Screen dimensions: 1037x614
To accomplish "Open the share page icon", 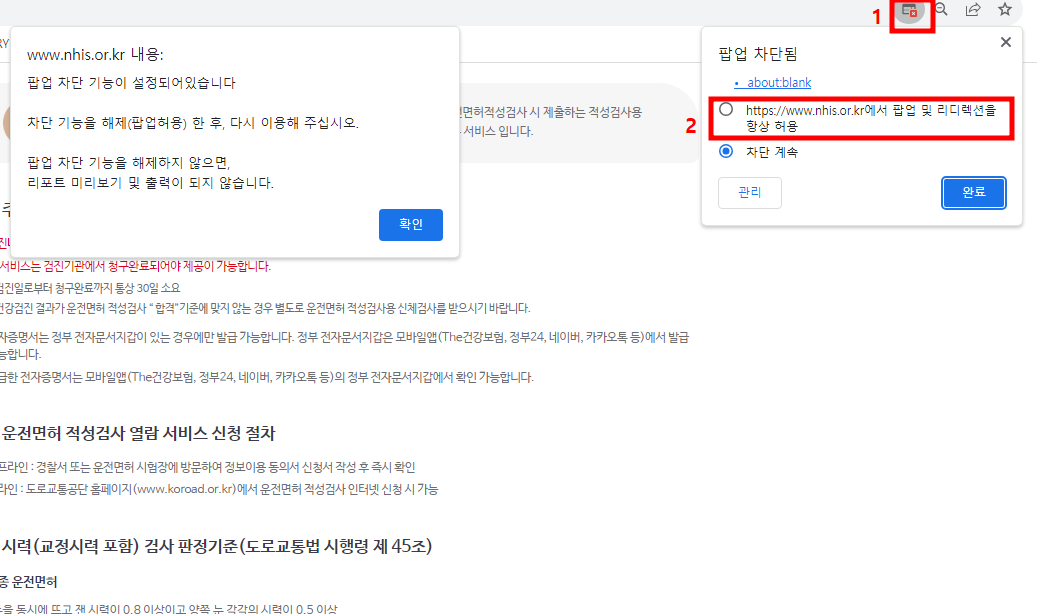I will (972, 9).
